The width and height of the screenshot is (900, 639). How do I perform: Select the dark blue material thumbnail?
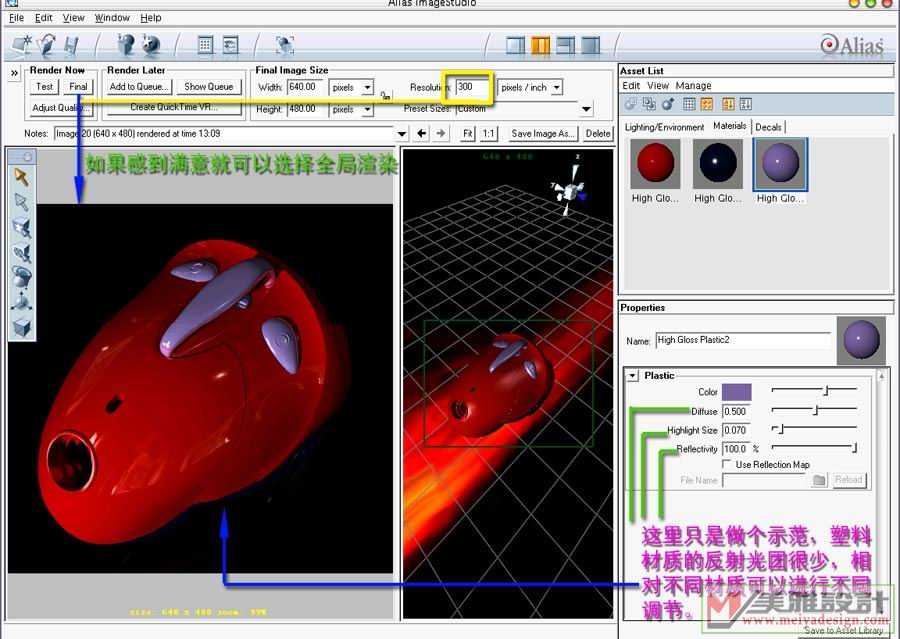[x=717, y=164]
